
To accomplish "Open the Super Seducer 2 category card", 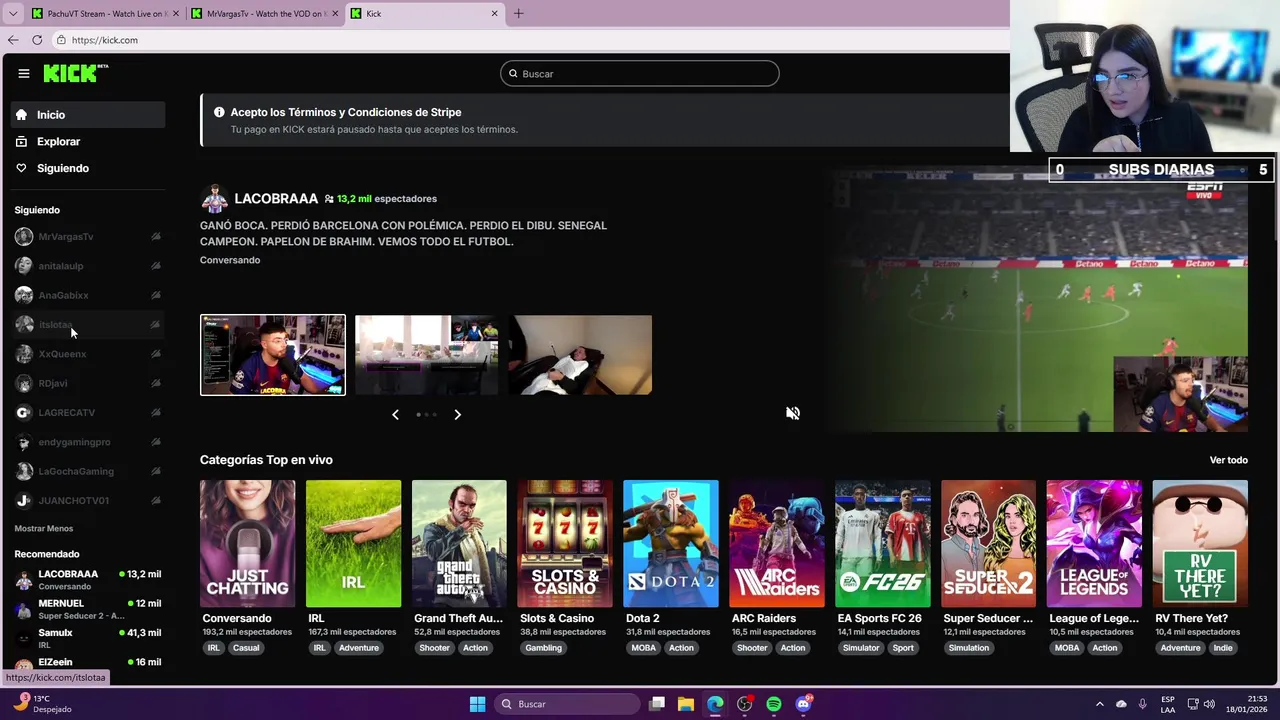I will pyautogui.click(x=989, y=544).
